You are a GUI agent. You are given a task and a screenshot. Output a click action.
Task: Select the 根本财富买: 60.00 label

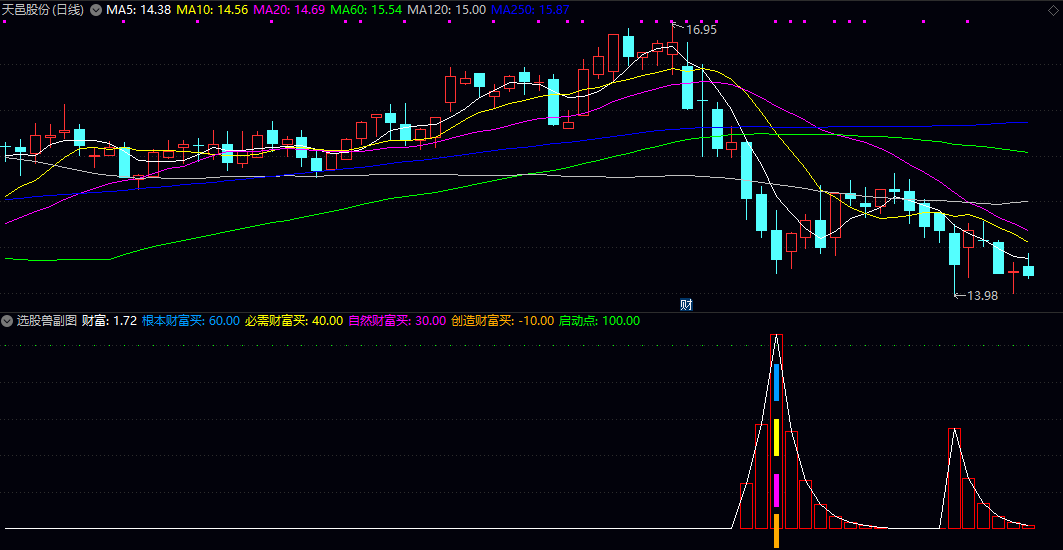click(191, 321)
